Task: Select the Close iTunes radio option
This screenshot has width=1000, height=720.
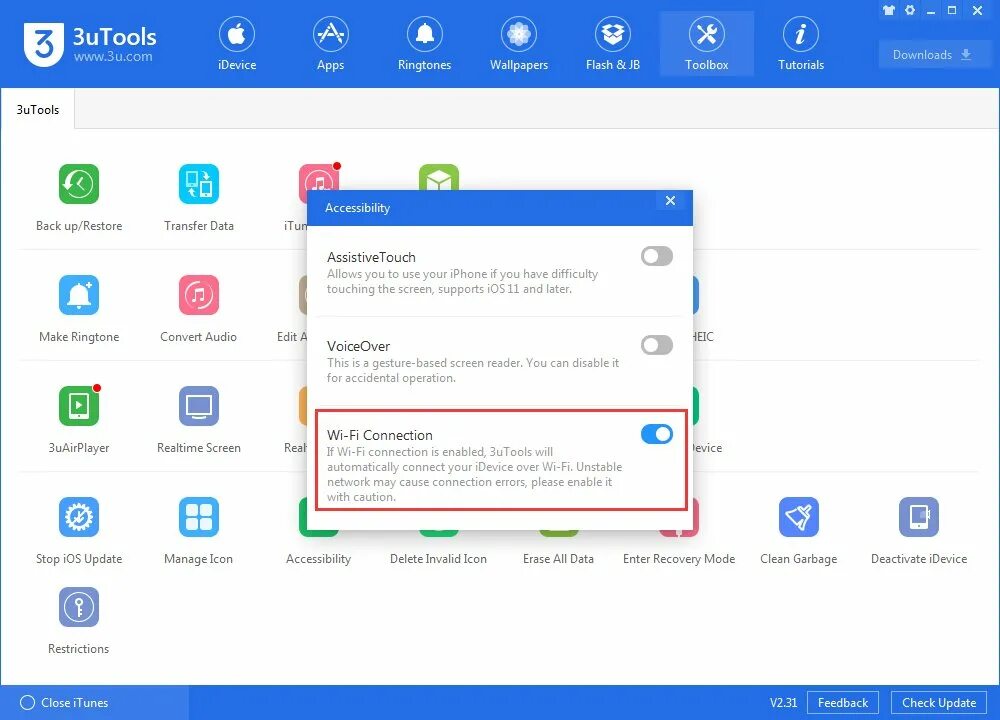Action: click(x=27, y=703)
